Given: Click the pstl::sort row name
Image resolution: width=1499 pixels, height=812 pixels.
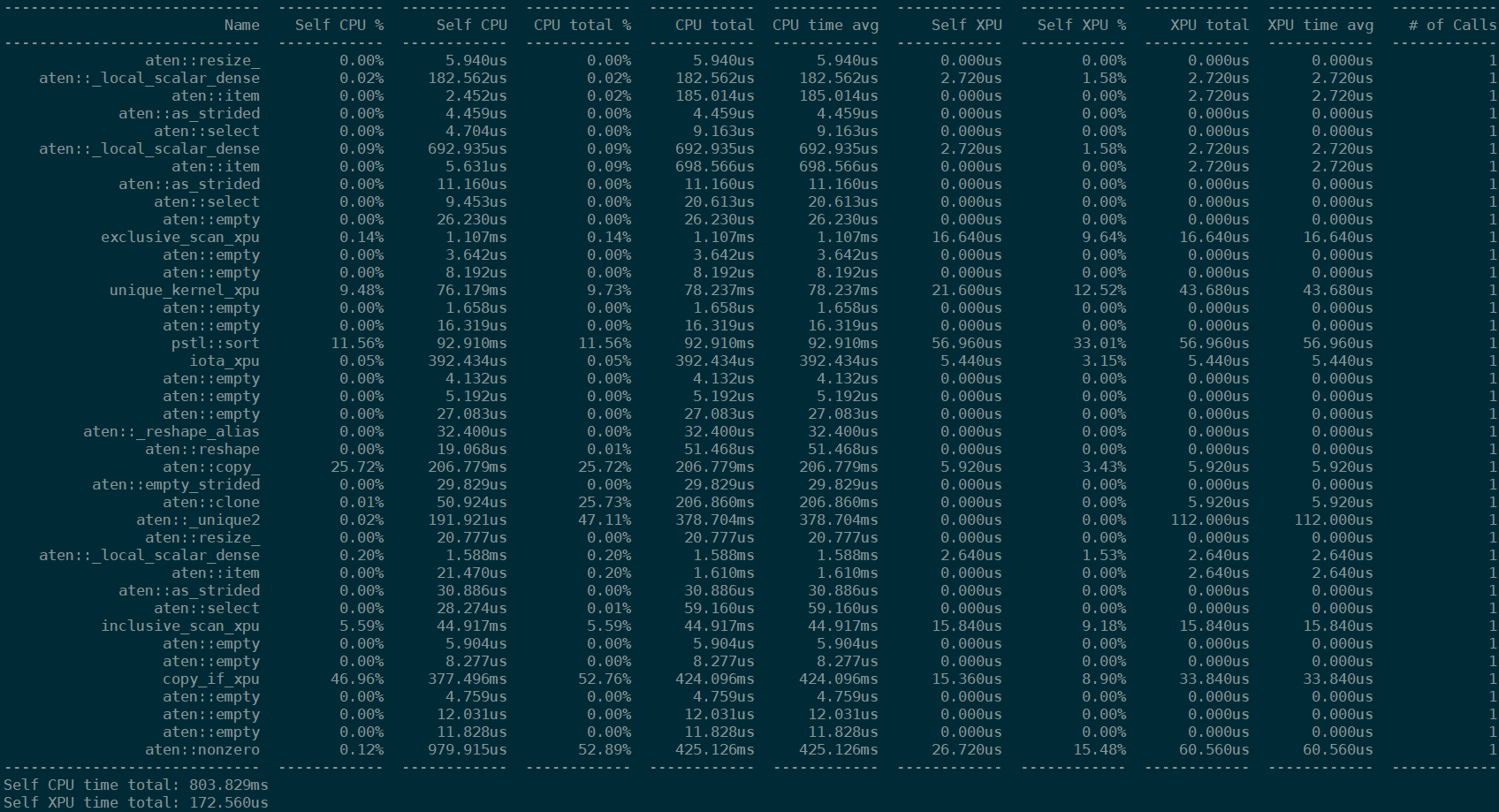Looking at the screenshot, I should coord(216,343).
